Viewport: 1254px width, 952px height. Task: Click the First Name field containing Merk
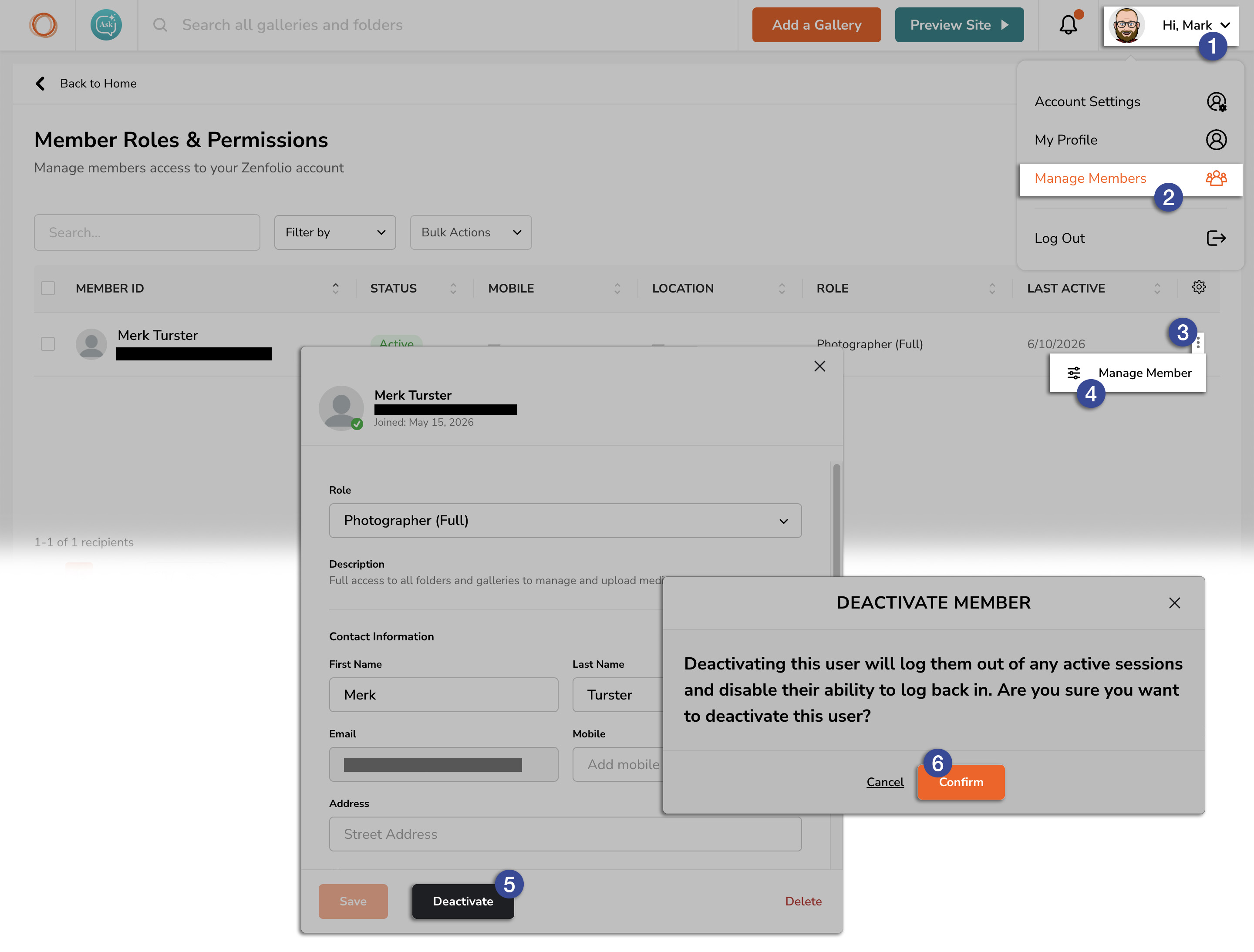tap(443, 695)
